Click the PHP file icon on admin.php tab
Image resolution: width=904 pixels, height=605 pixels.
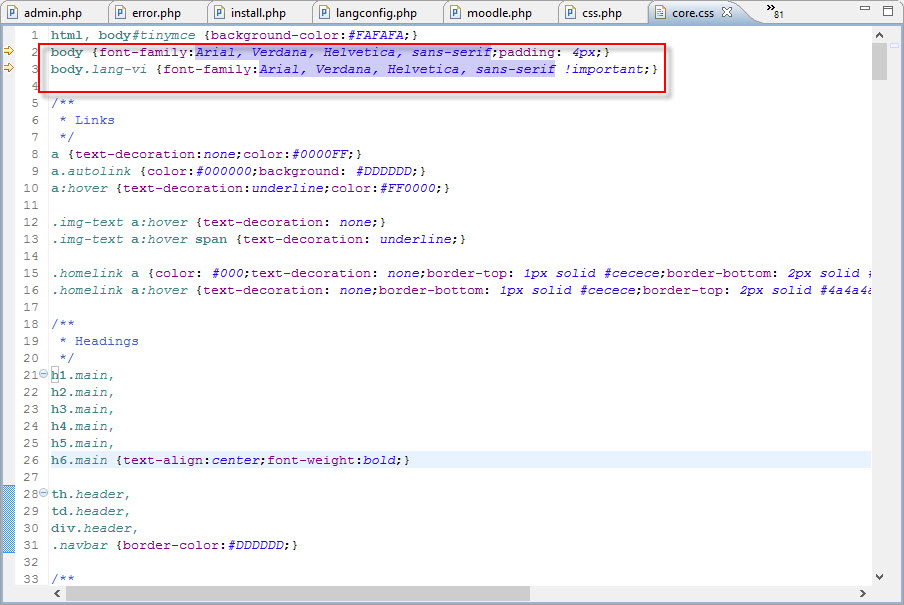[x=12, y=13]
